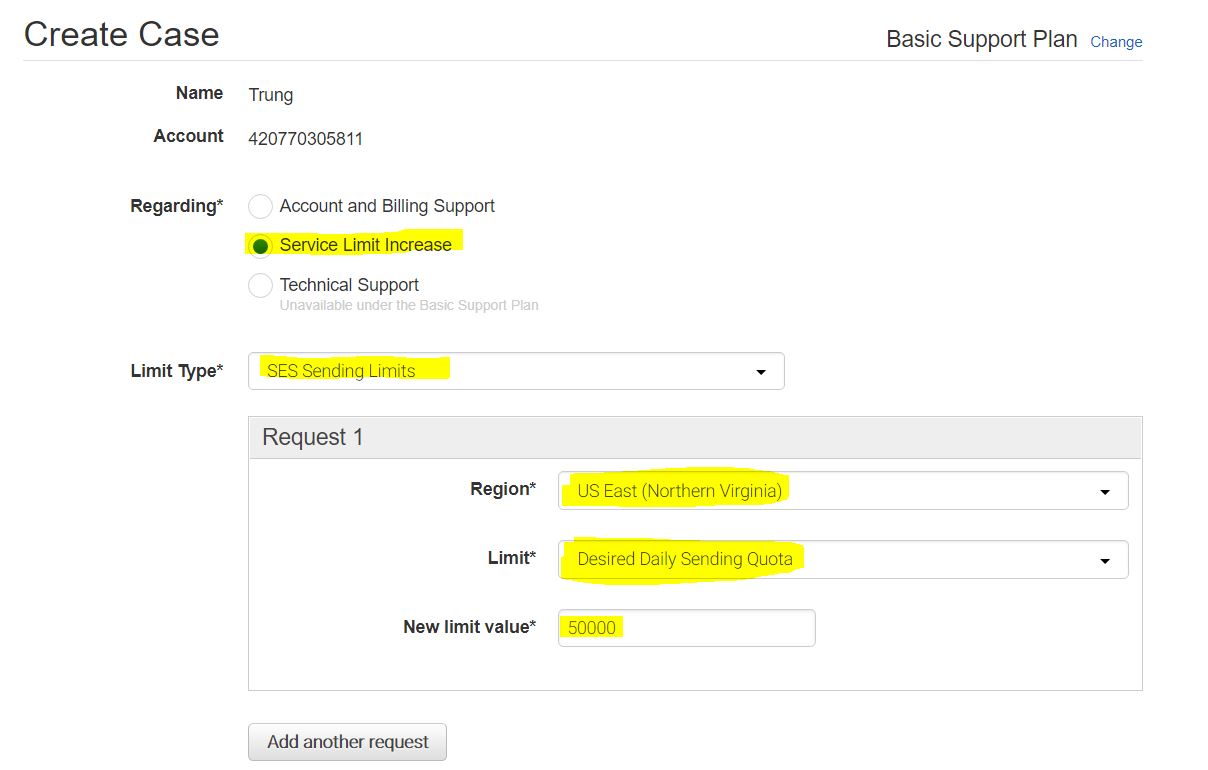This screenshot has height=770, width=1208.
Task: Select the Technical Support radio button
Action: coord(261,286)
